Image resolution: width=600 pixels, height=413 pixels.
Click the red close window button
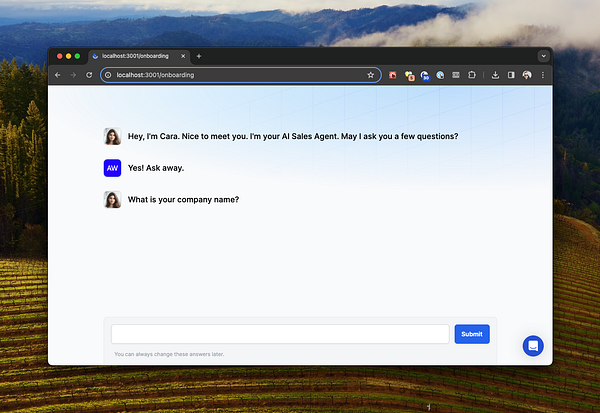point(60,56)
